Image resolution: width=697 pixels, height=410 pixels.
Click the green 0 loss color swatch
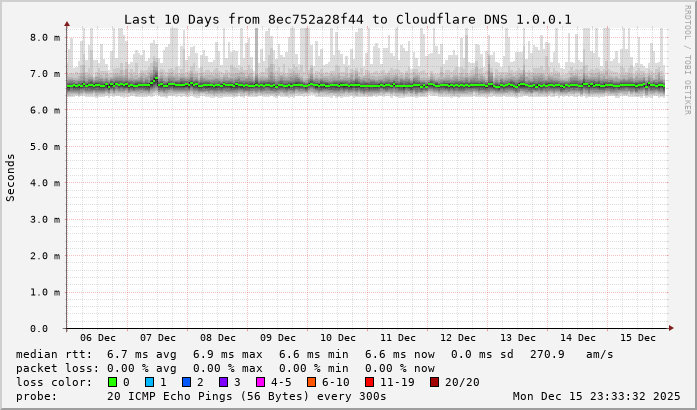112,382
